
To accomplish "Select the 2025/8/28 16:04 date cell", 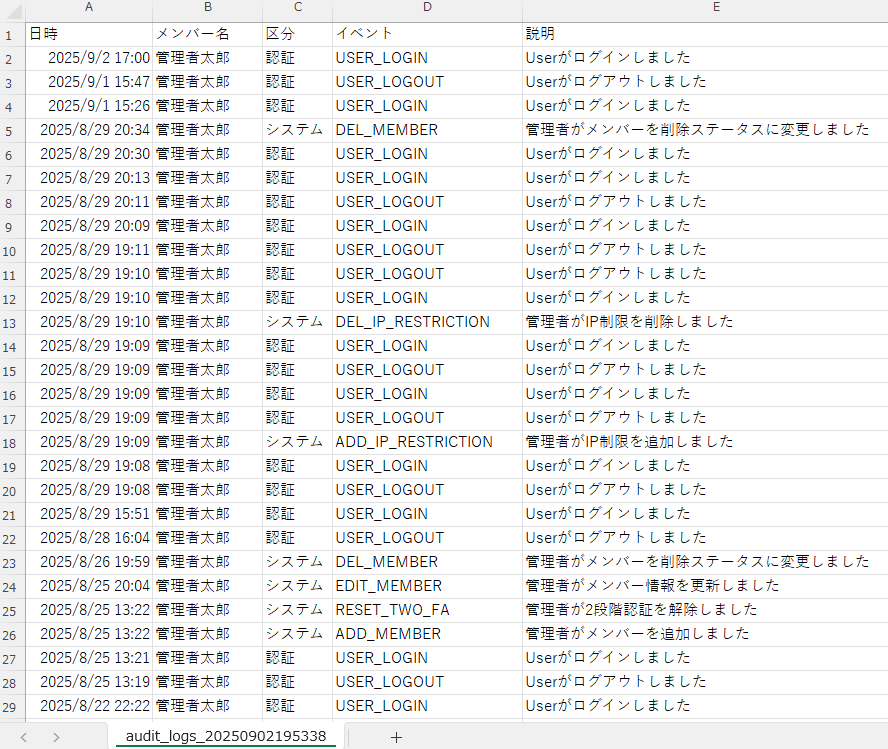I will tap(89, 538).
